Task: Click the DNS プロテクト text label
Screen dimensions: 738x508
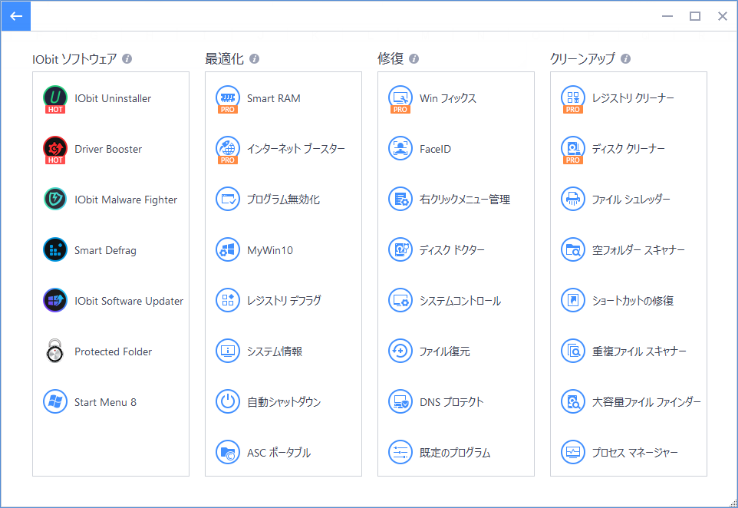Action: [451, 402]
